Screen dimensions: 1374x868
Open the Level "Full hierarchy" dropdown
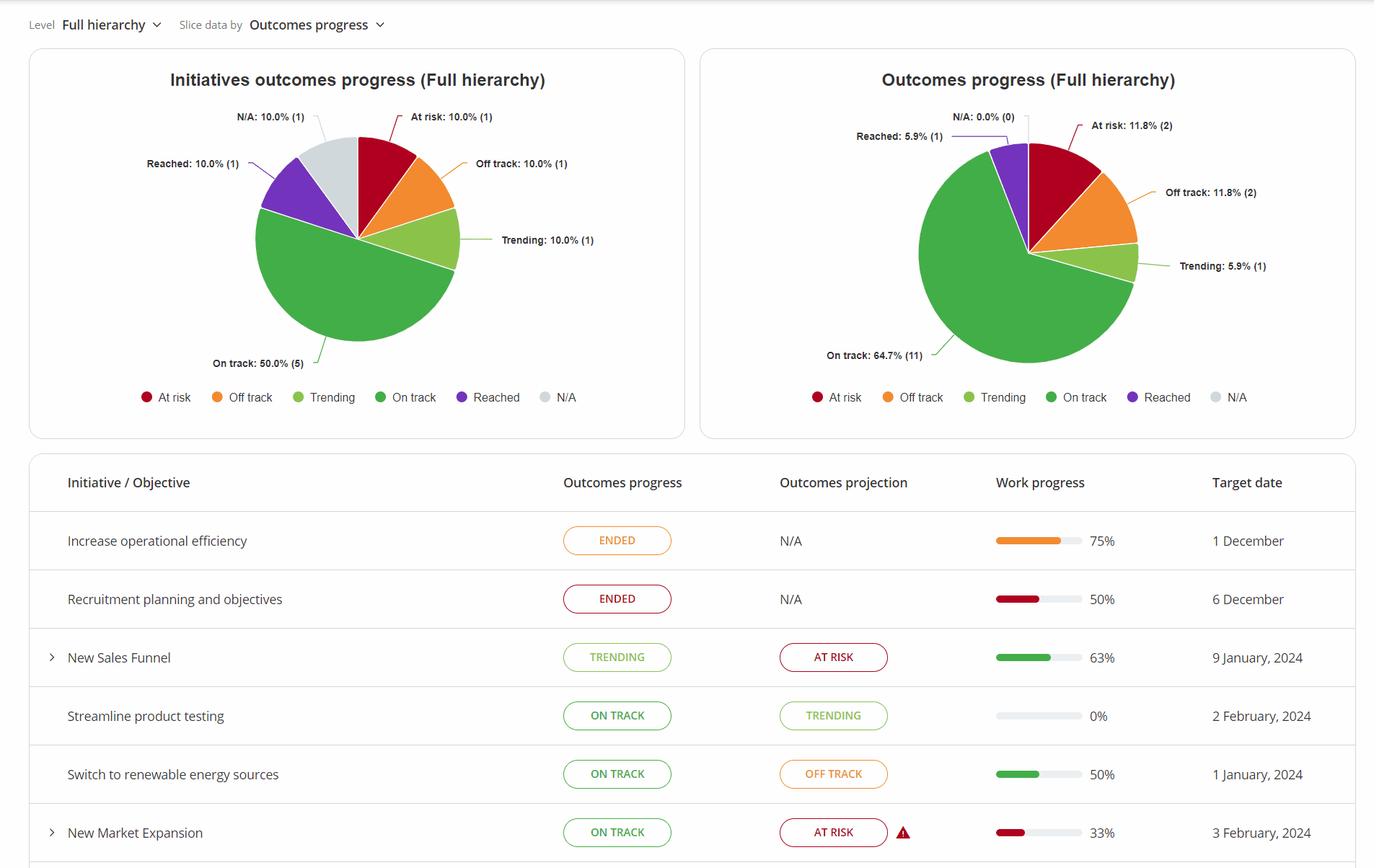111,25
